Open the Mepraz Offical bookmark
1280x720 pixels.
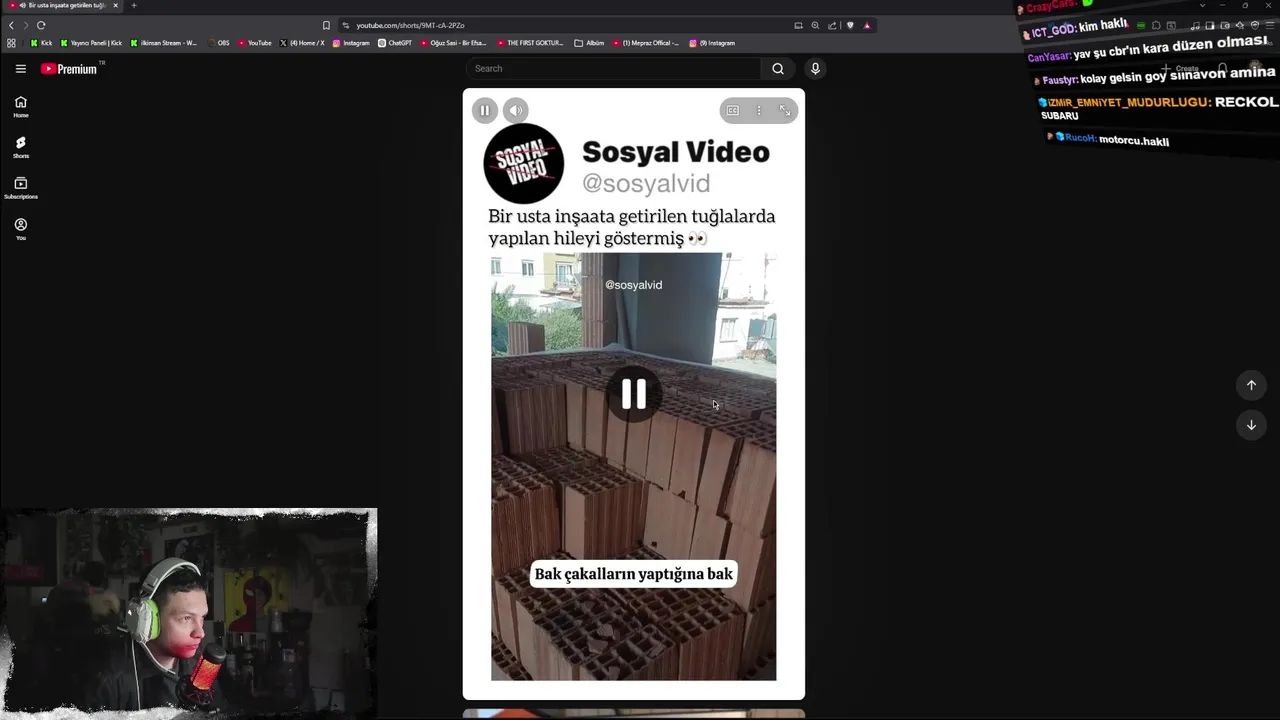pos(645,43)
